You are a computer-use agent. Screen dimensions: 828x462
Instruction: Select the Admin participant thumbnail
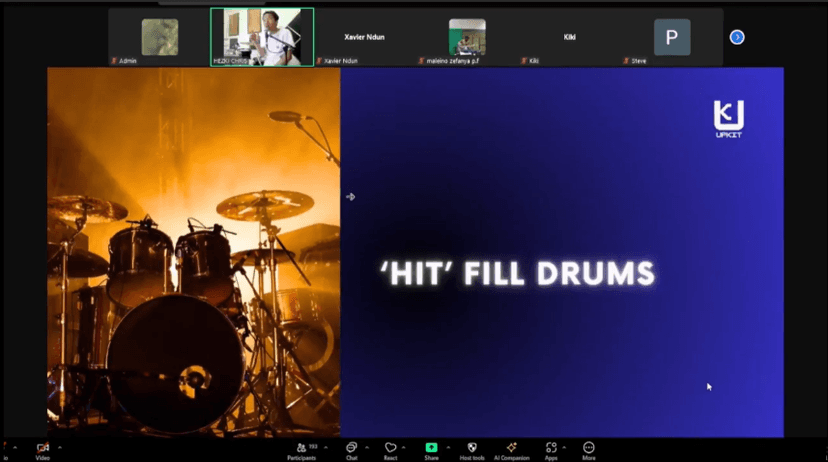click(x=159, y=38)
